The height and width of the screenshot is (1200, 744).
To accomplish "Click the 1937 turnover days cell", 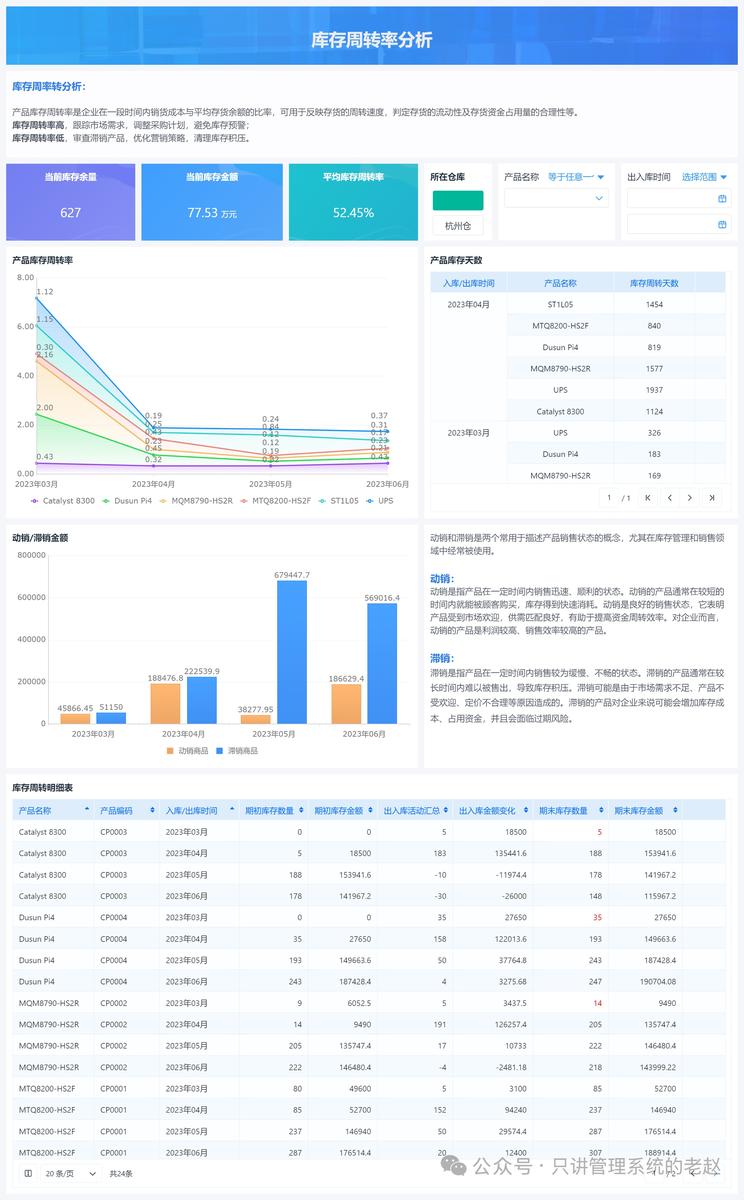I will tap(654, 390).
